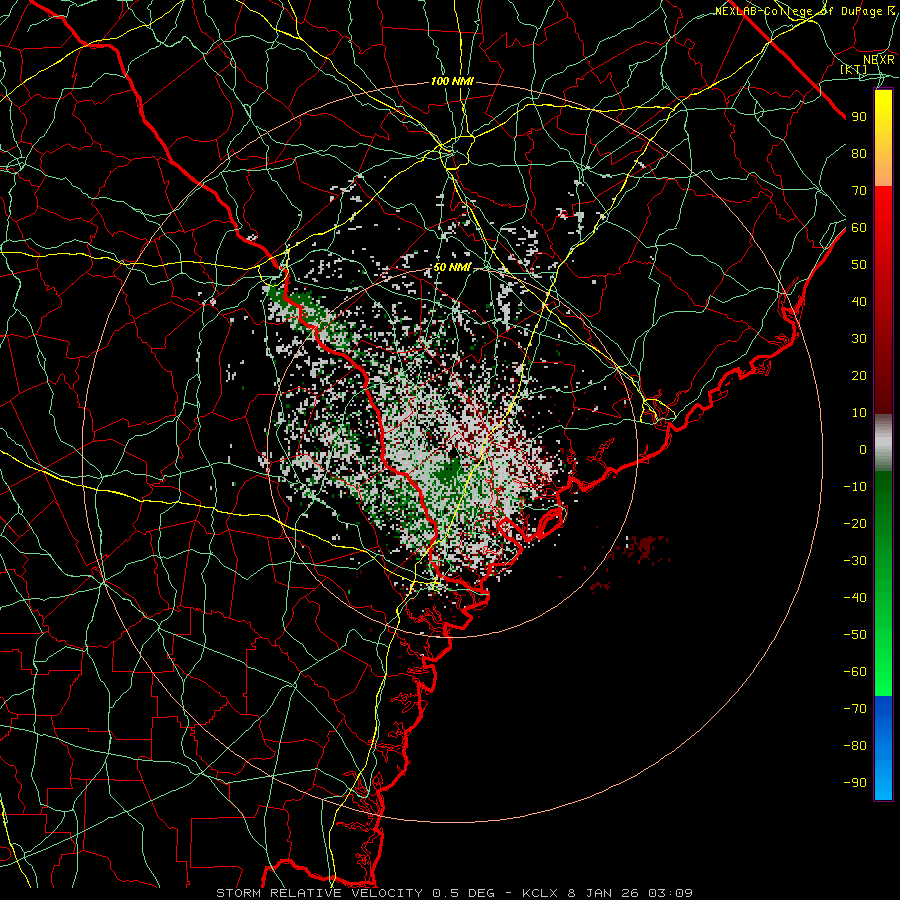900x900 pixels.
Task: Click the -90 value on the velocity scale
Action: [x=855, y=783]
